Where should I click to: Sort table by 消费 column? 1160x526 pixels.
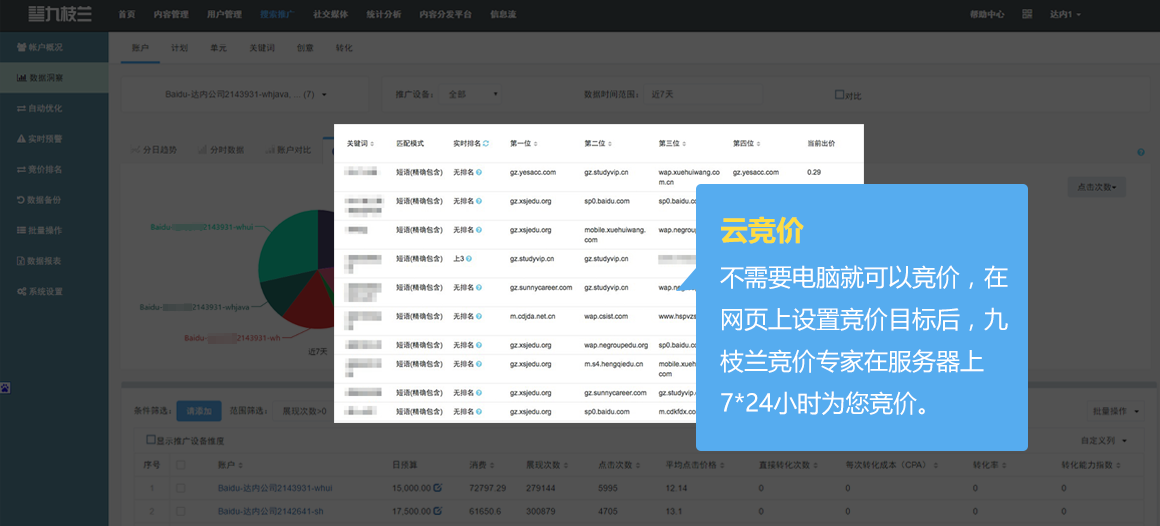point(481,465)
